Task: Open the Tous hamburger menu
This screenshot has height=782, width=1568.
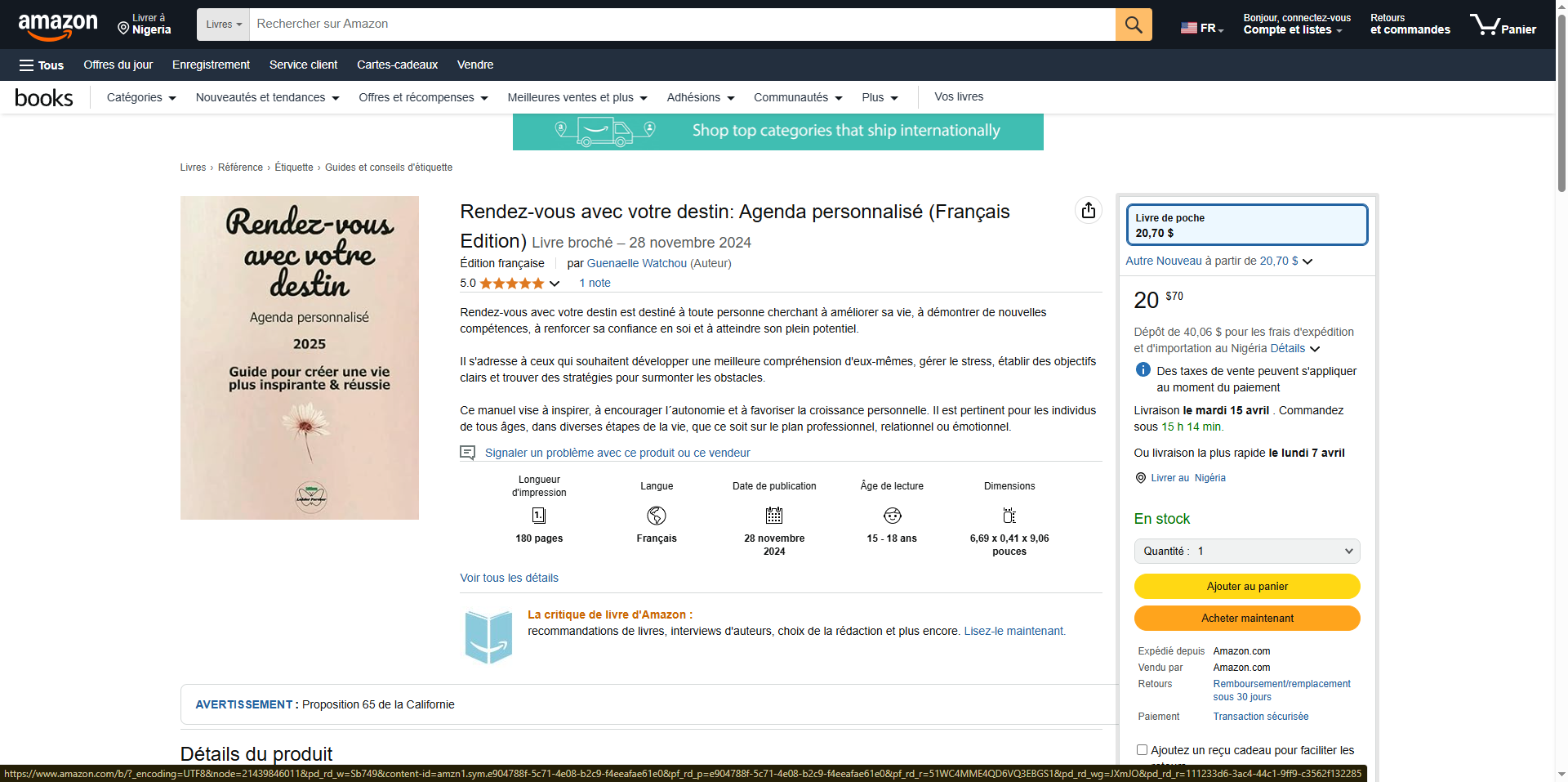Action: click(x=42, y=65)
